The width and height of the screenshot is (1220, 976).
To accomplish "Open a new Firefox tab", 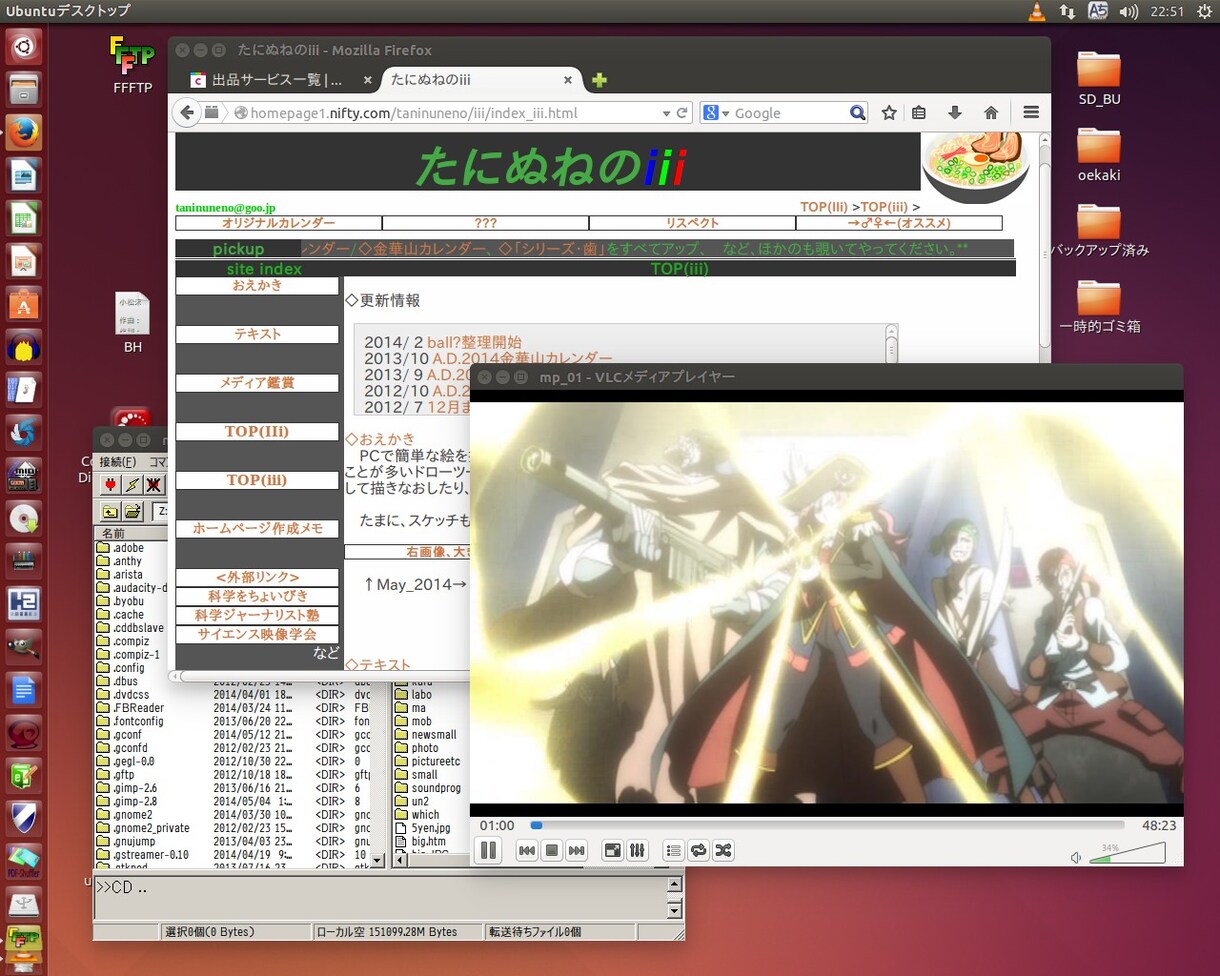I will (x=599, y=80).
